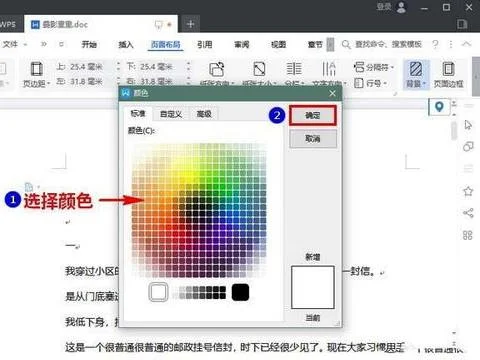This screenshot has height=360, width=480.
Task: Click the 文字方向 text direction icon
Action: coord(329,69)
